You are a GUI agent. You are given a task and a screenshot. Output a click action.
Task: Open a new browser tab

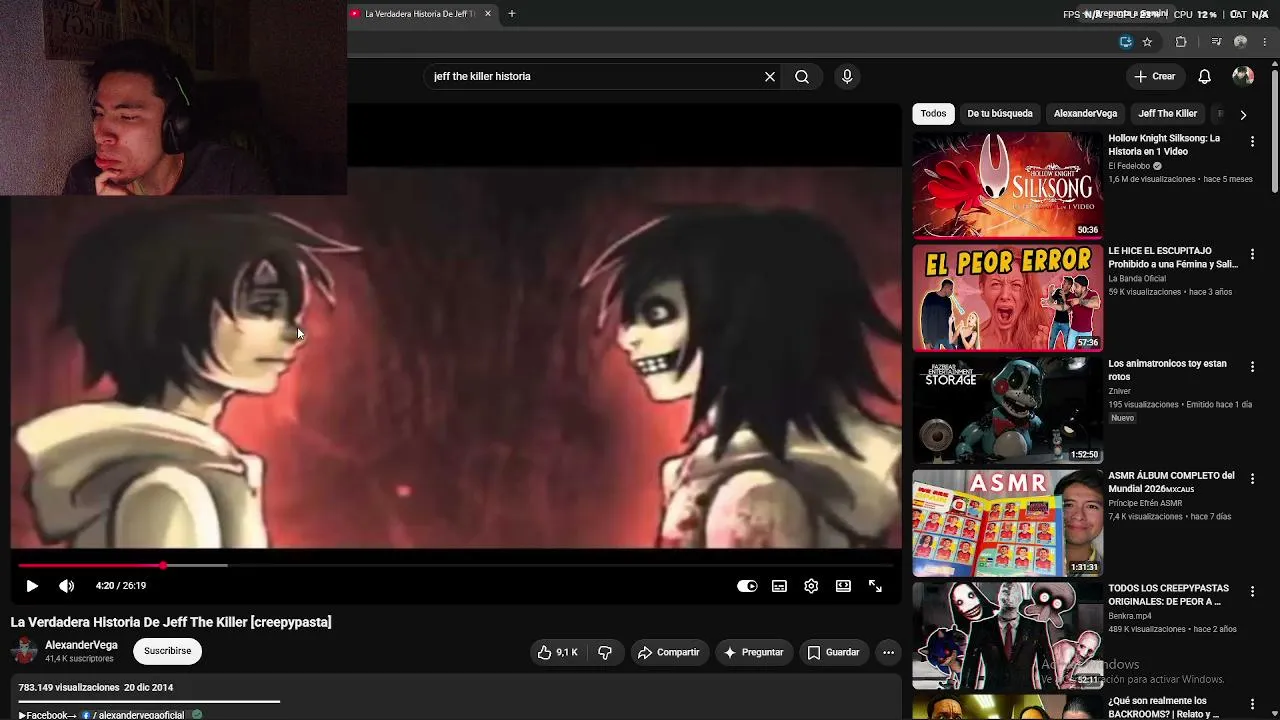(512, 14)
